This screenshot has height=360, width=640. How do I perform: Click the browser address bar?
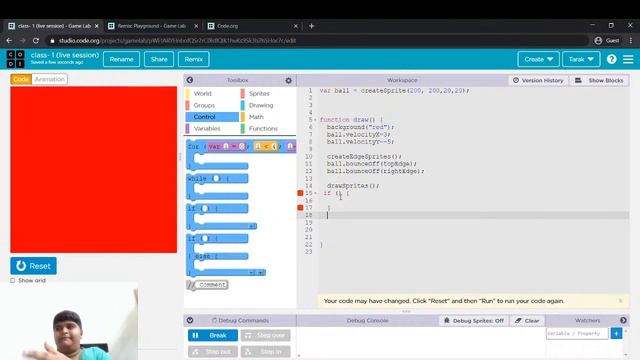tap(318, 41)
